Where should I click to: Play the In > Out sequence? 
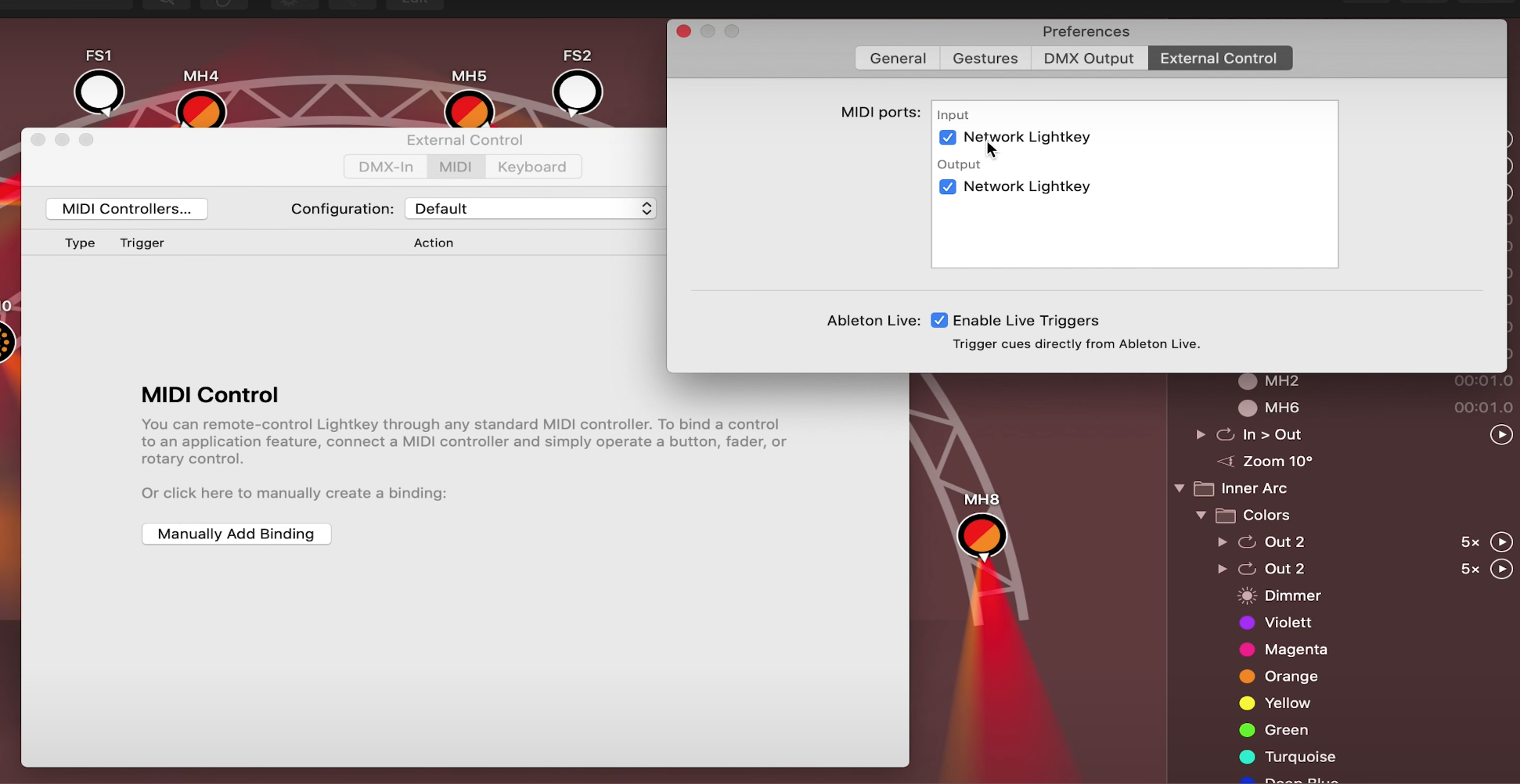1500,434
